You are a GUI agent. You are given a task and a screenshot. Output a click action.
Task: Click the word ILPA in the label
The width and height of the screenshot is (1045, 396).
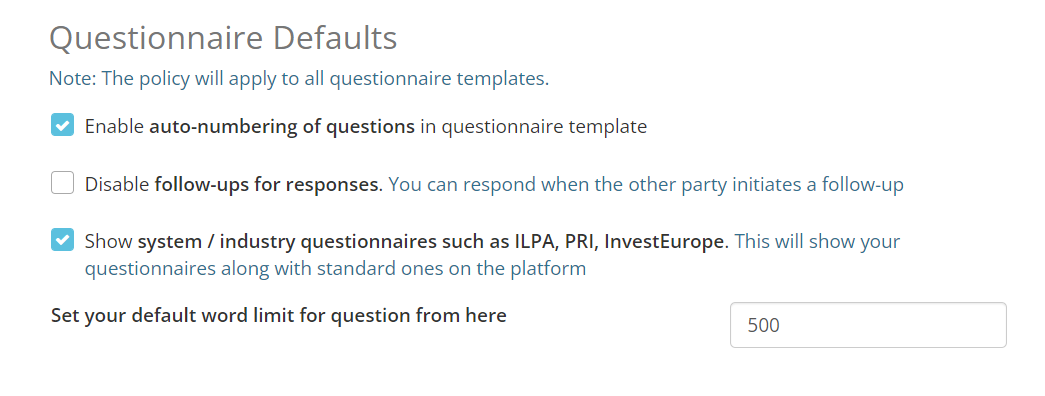tap(535, 241)
